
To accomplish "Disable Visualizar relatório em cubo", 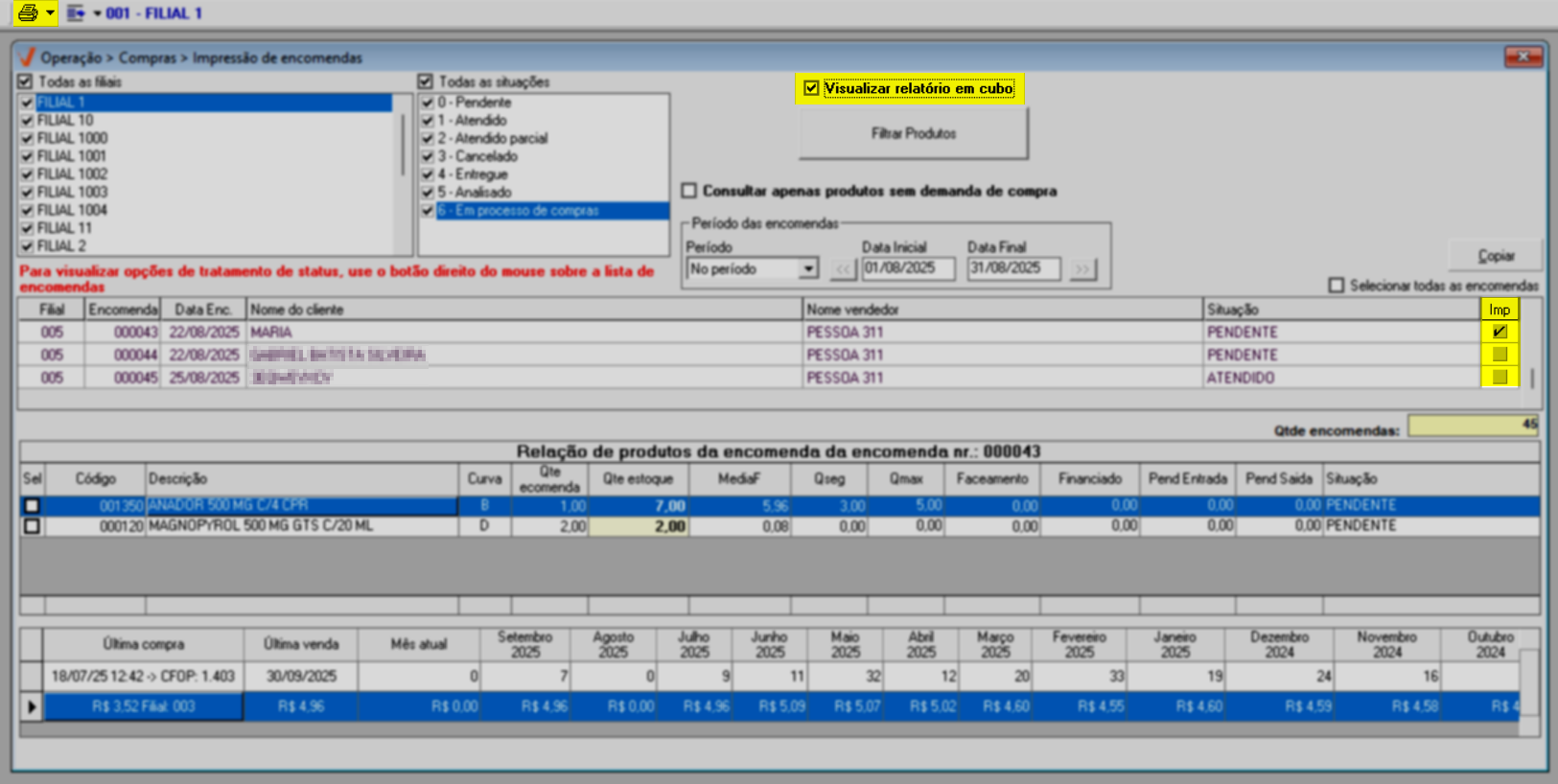I will (812, 88).
